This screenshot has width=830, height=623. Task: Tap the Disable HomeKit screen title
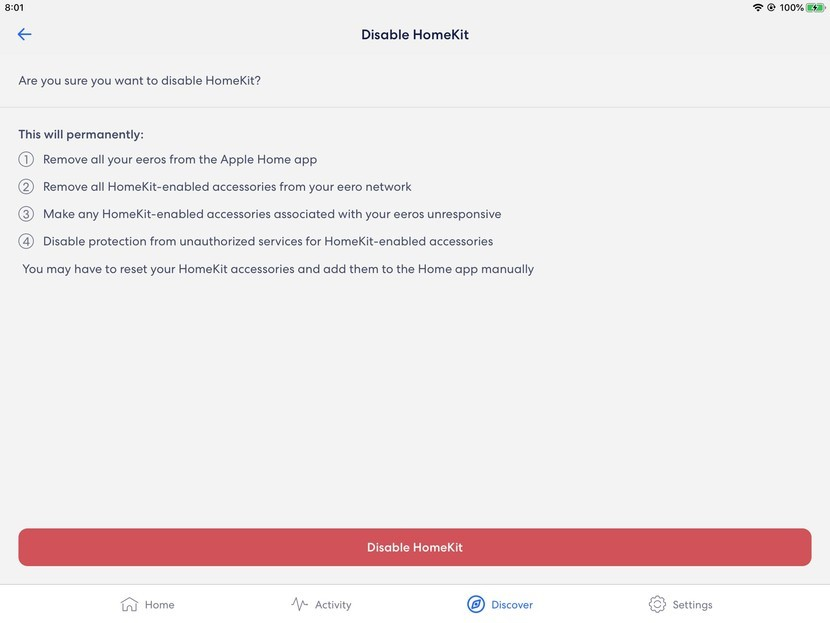pyautogui.click(x=414, y=33)
